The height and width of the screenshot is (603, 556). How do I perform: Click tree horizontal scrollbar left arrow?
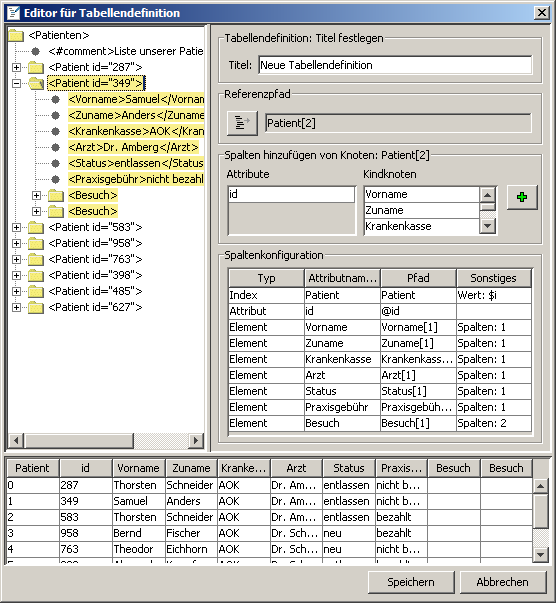pos(16,440)
